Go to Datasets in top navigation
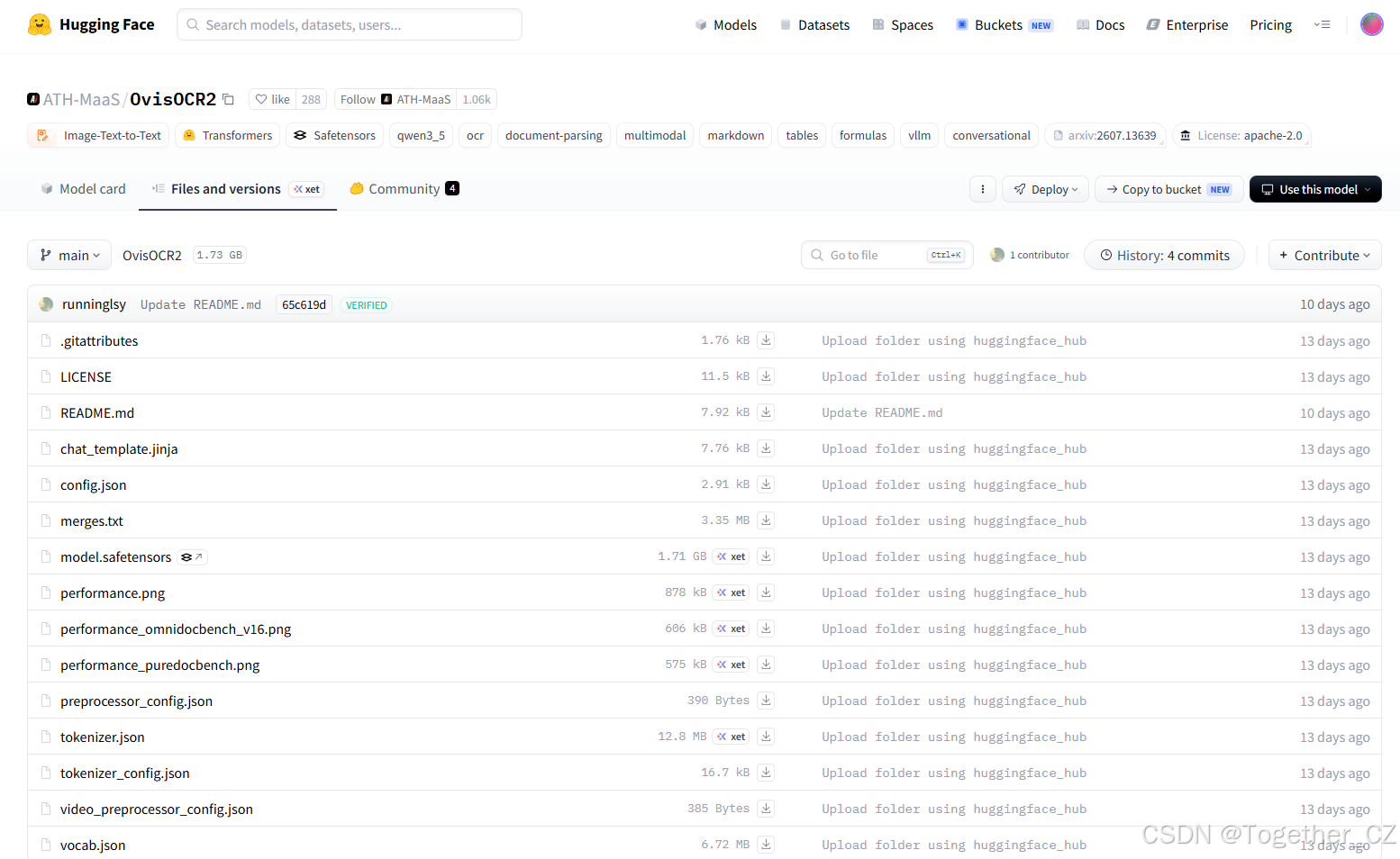This screenshot has height=859, width=1400. point(815,25)
